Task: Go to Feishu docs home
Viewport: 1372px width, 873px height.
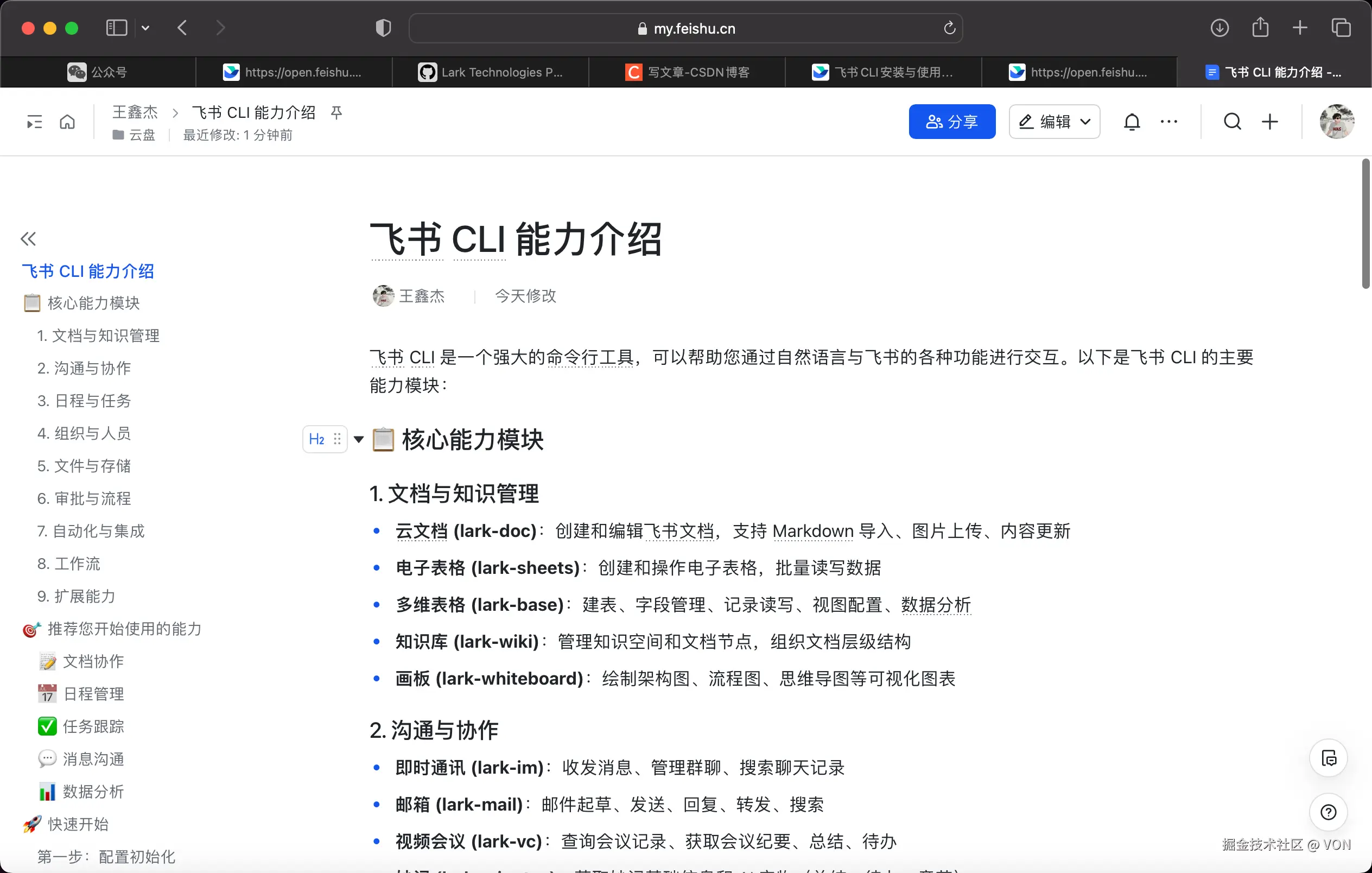Action: click(67, 122)
